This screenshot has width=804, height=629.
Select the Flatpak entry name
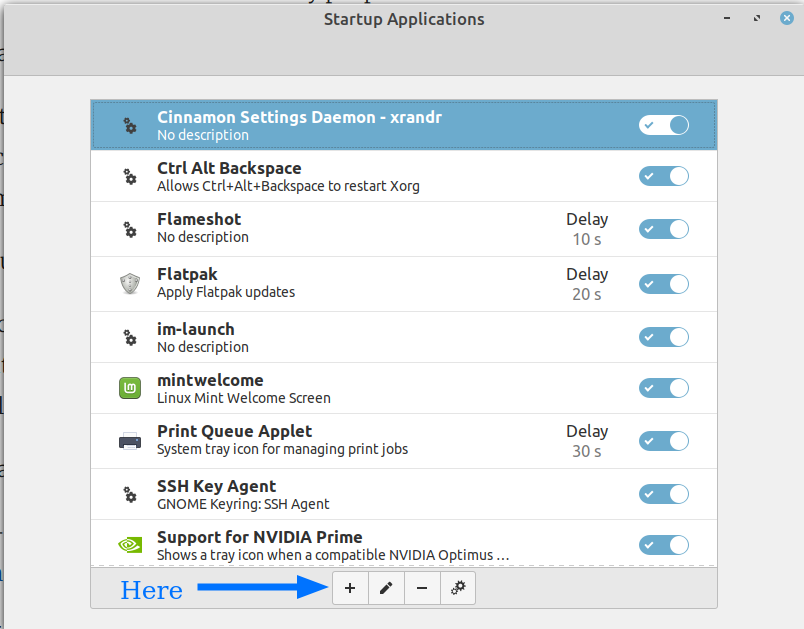point(187,275)
